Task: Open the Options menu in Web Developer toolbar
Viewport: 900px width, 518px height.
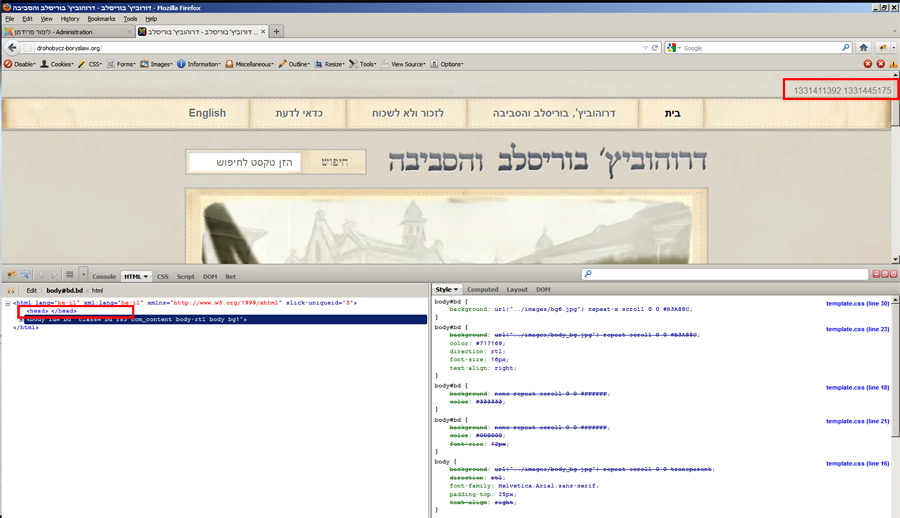Action: click(447, 64)
